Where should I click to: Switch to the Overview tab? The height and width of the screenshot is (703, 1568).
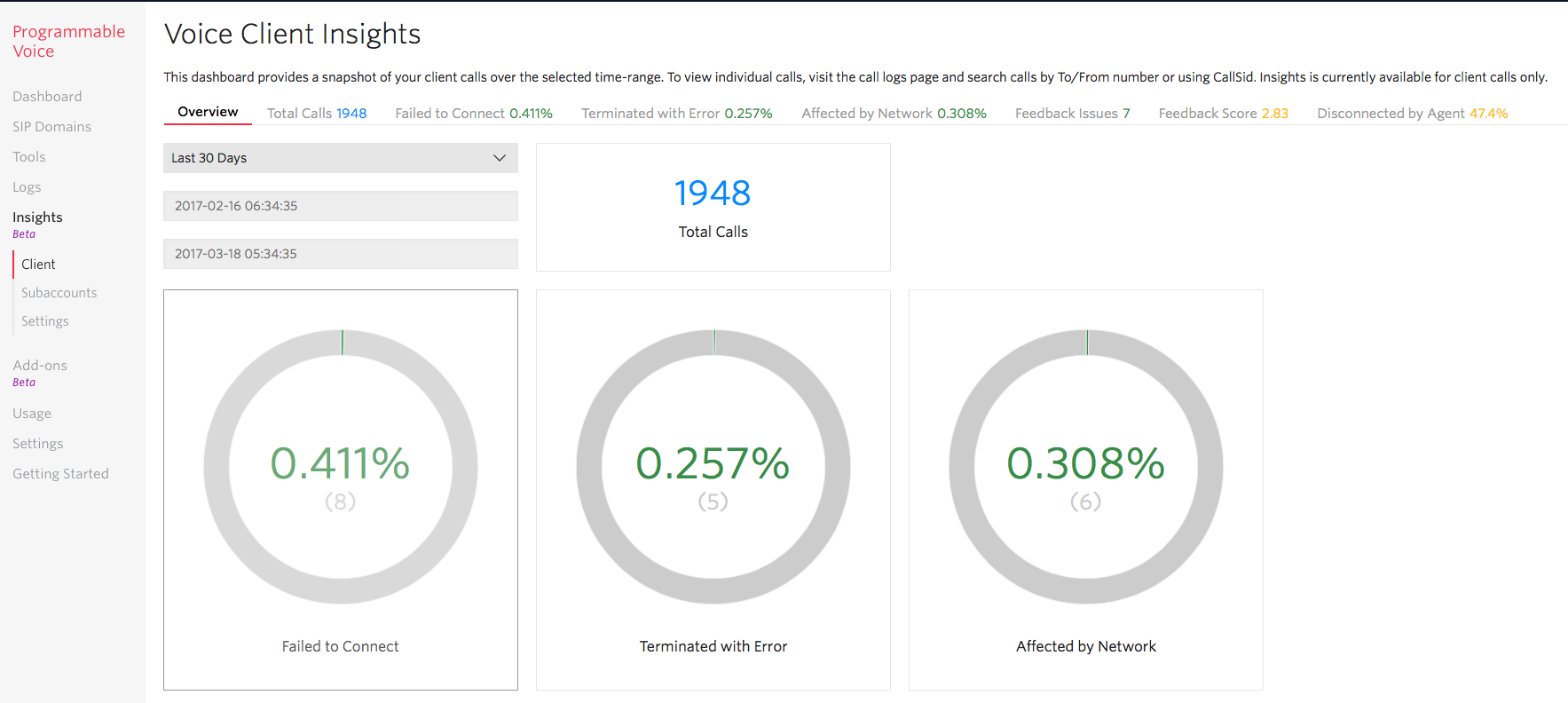(208, 112)
